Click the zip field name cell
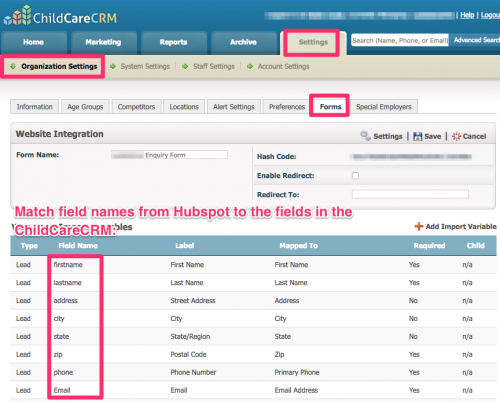This screenshot has width=500, height=402. point(58,355)
